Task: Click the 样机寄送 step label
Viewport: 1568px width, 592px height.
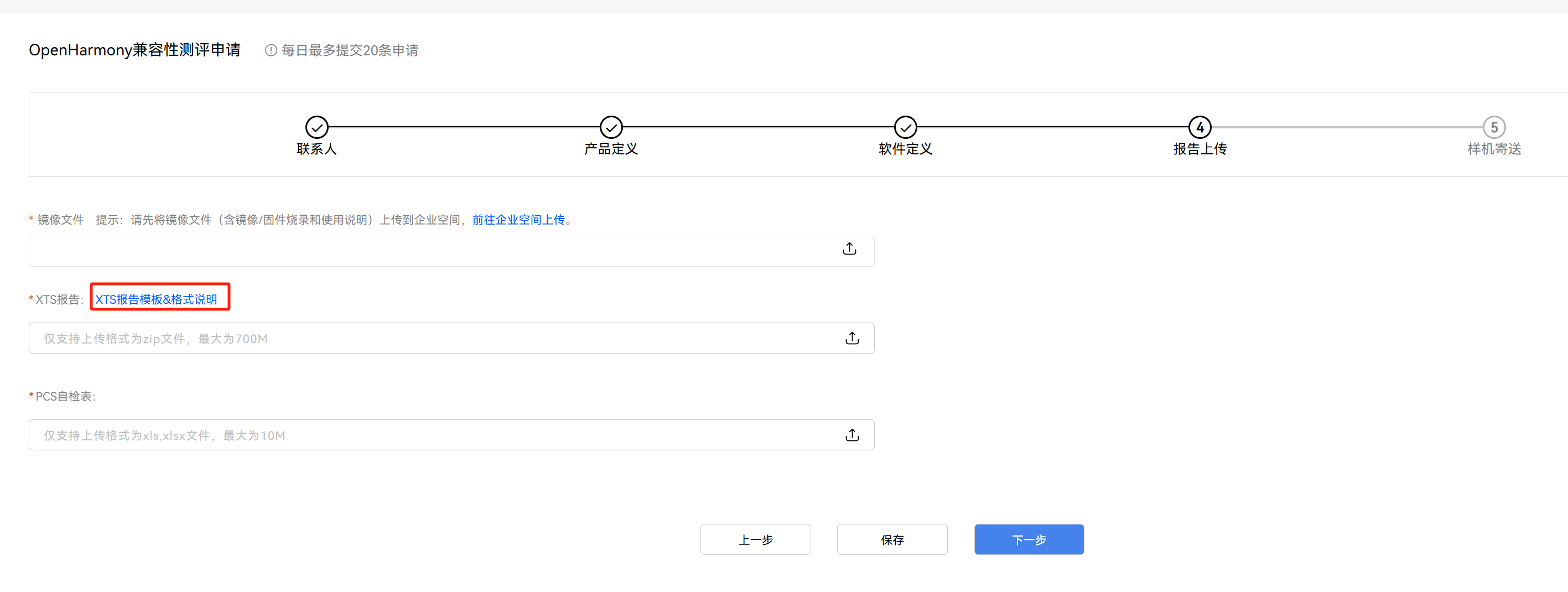Action: [1494, 149]
